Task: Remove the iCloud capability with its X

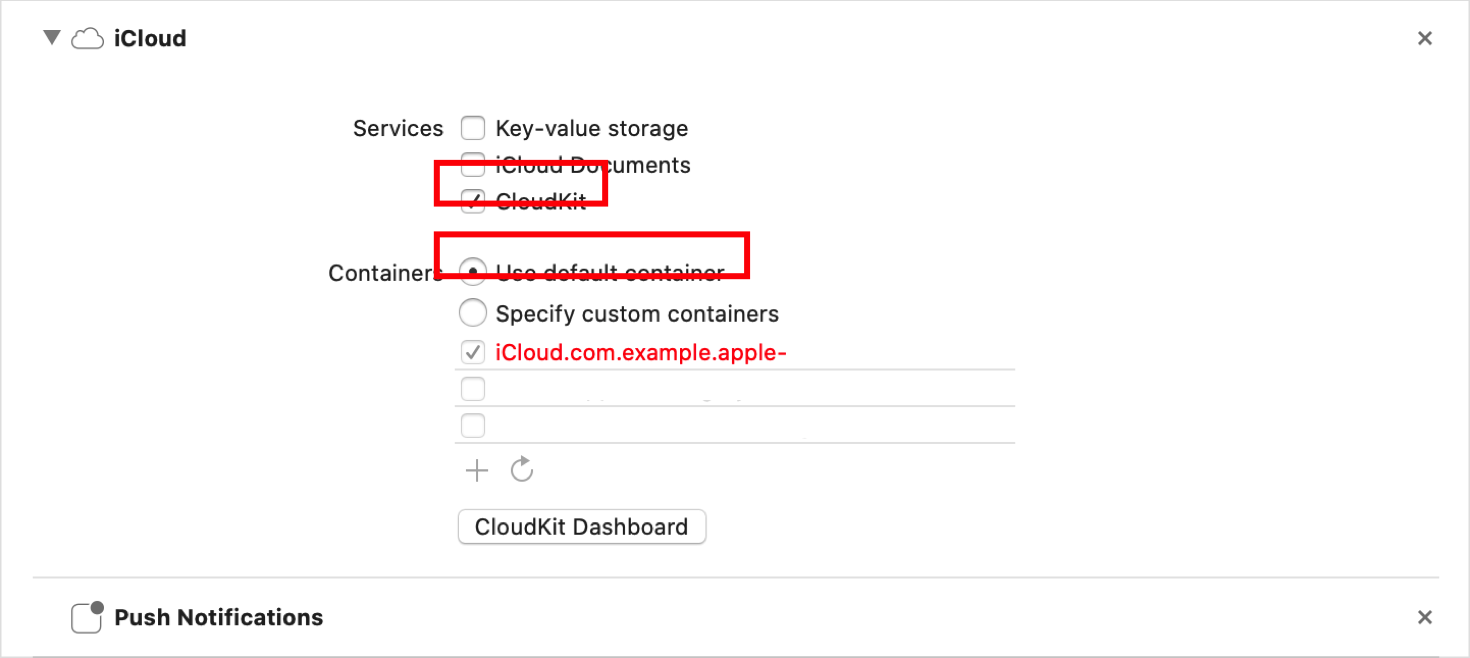Action: (1425, 38)
